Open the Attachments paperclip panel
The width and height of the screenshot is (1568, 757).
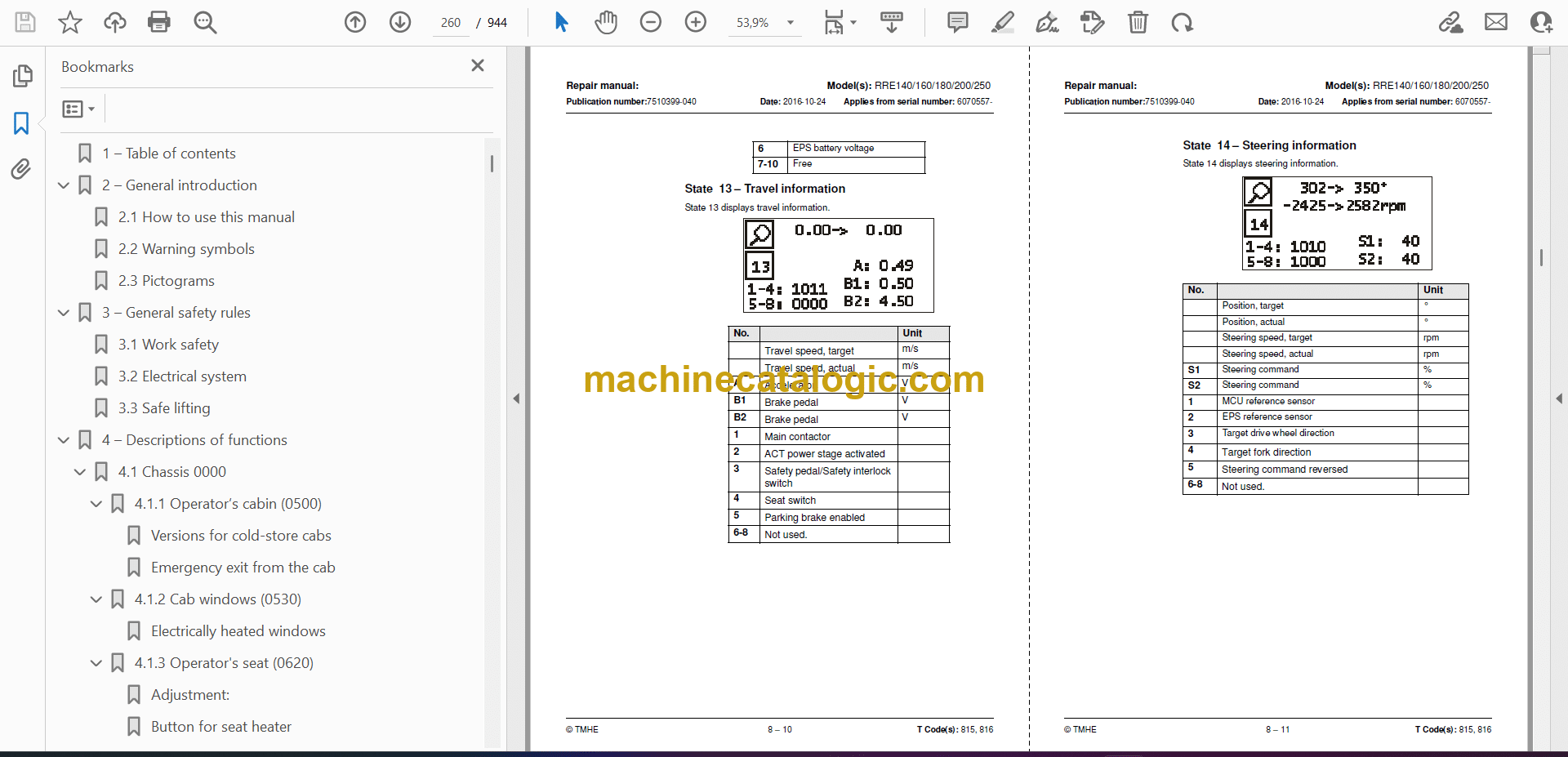pos(22,169)
